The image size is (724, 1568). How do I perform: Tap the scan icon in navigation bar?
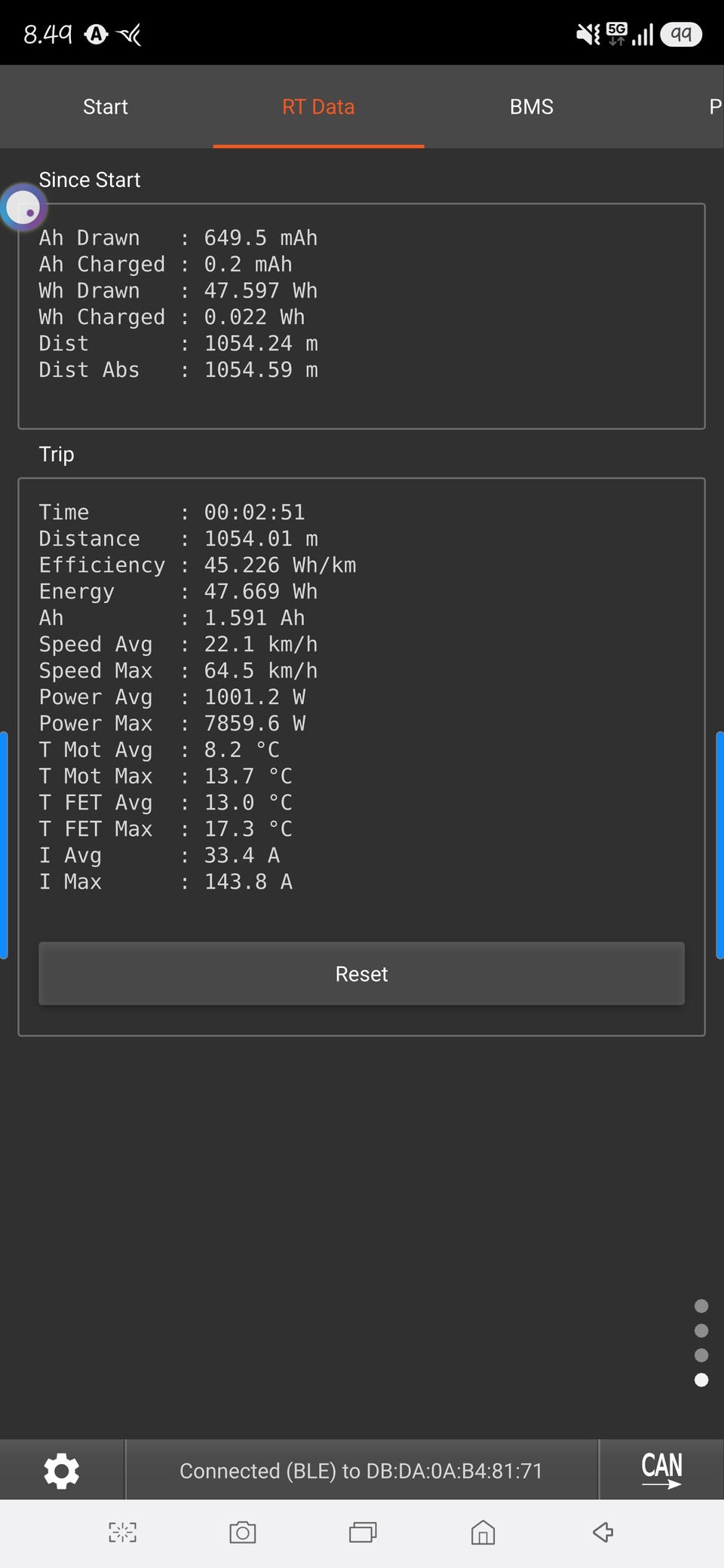pos(122,1532)
